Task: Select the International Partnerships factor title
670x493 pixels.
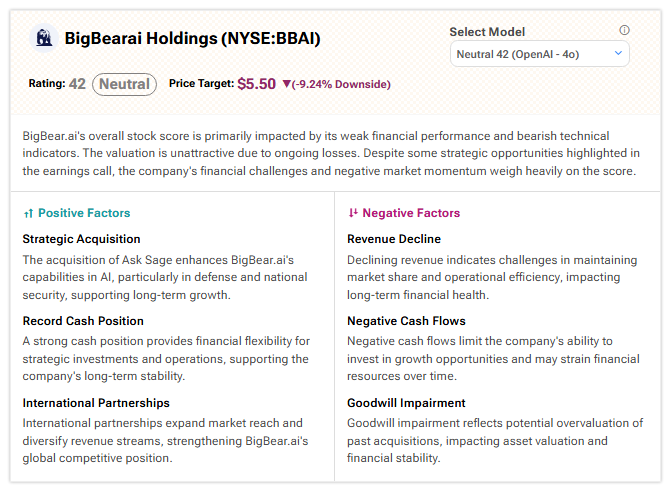Action: point(97,403)
